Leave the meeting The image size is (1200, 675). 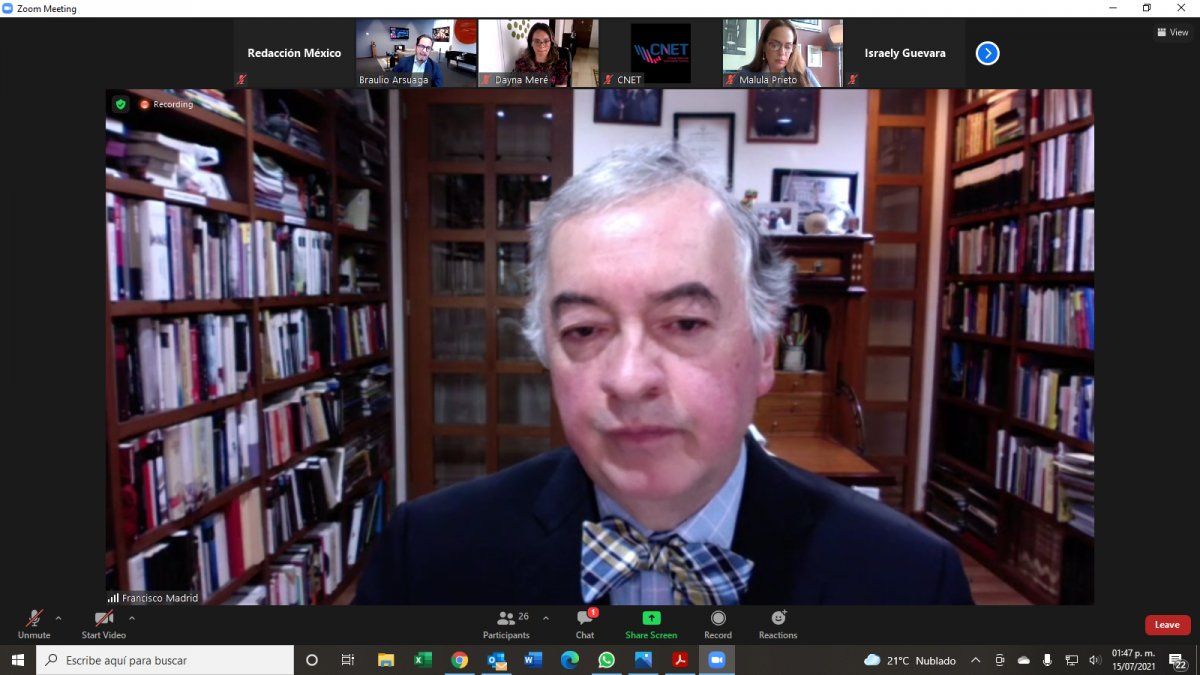point(1167,625)
